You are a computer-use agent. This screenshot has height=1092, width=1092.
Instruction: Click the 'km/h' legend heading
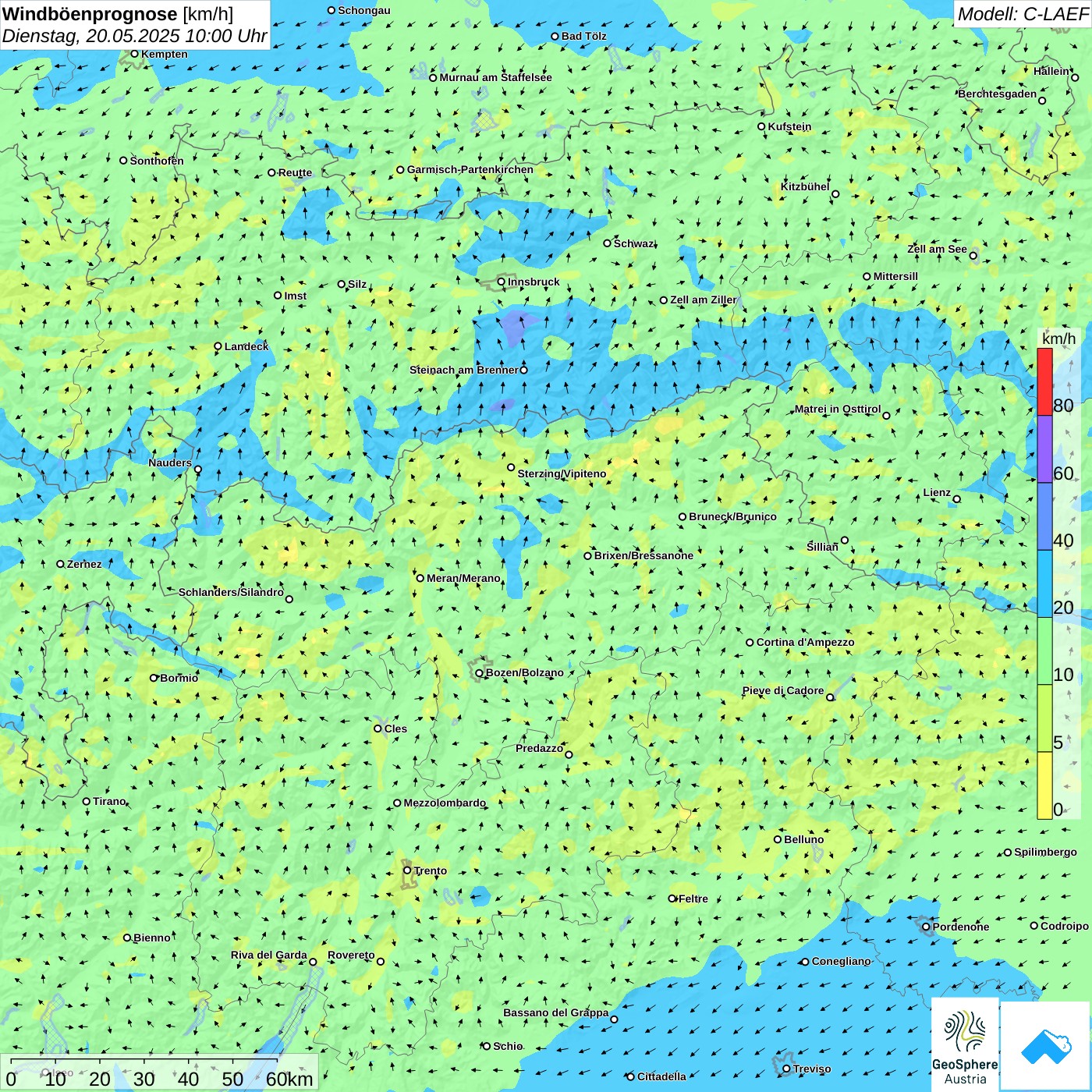click(1058, 339)
